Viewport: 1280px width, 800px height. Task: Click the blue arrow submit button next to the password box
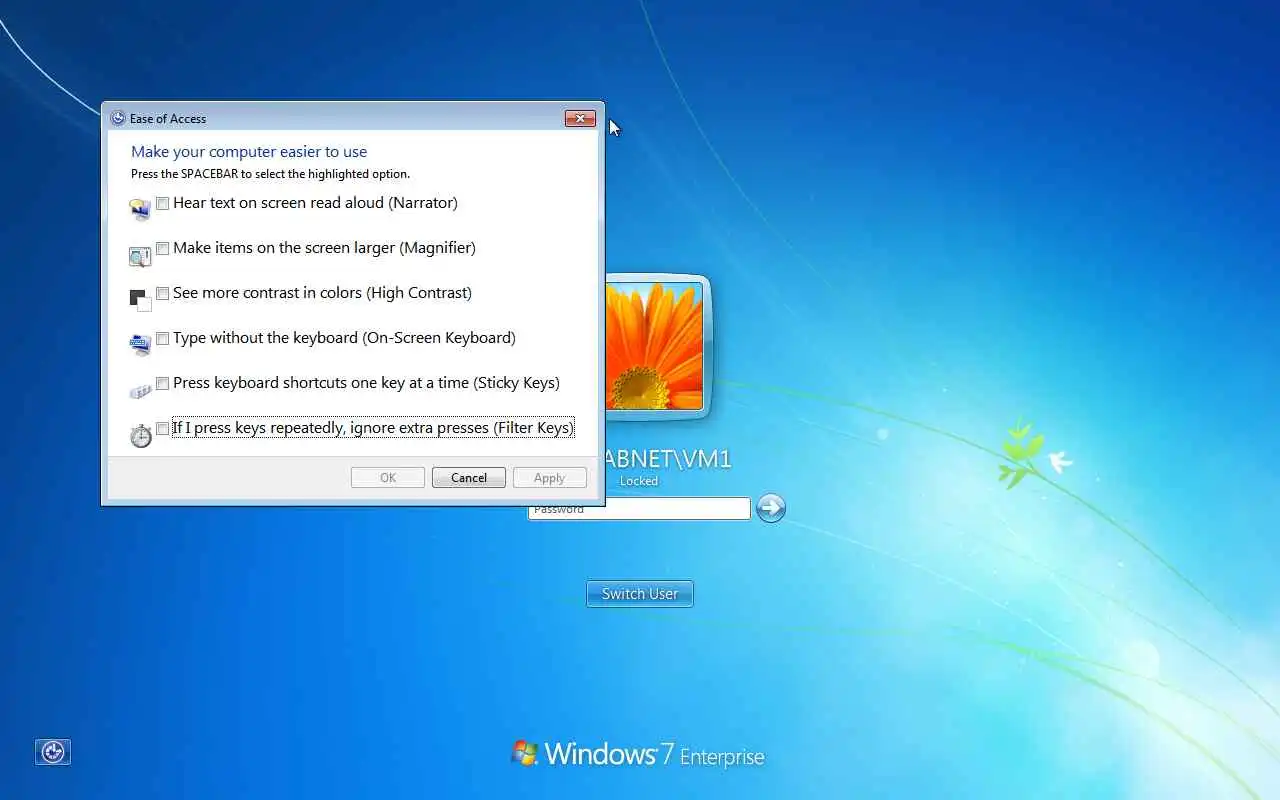coord(771,508)
